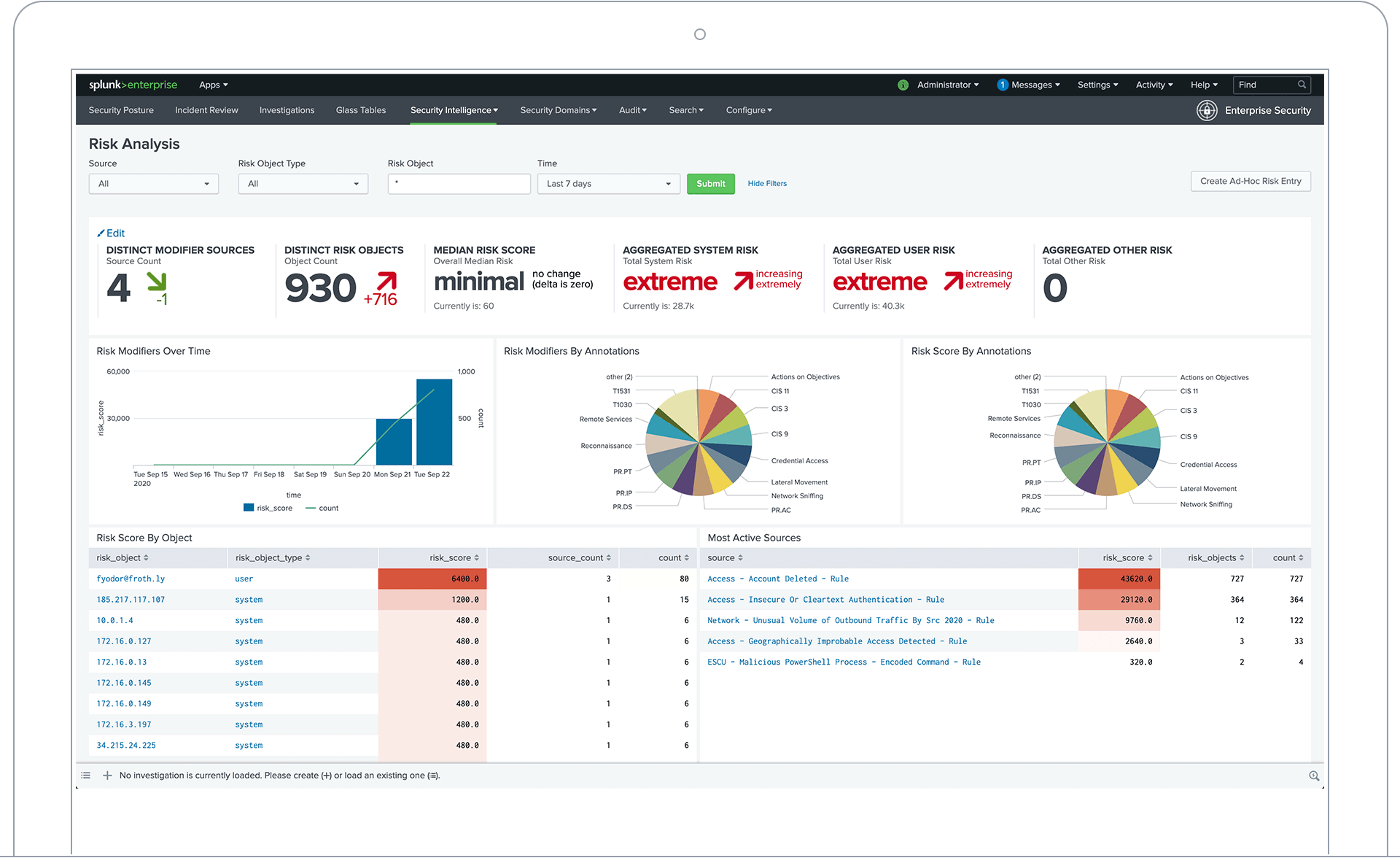1400x858 pixels.
Task: Click count legend line in time chart
Action: pos(311,508)
